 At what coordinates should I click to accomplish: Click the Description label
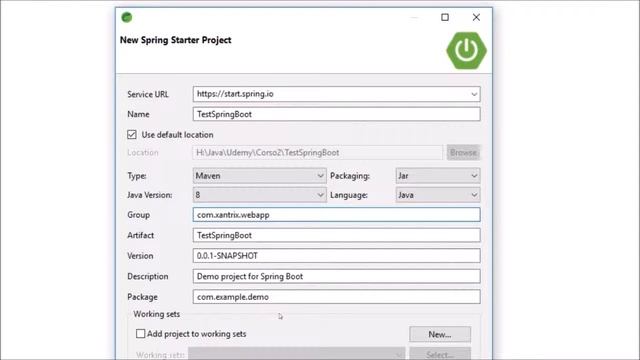[x=148, y=276]
